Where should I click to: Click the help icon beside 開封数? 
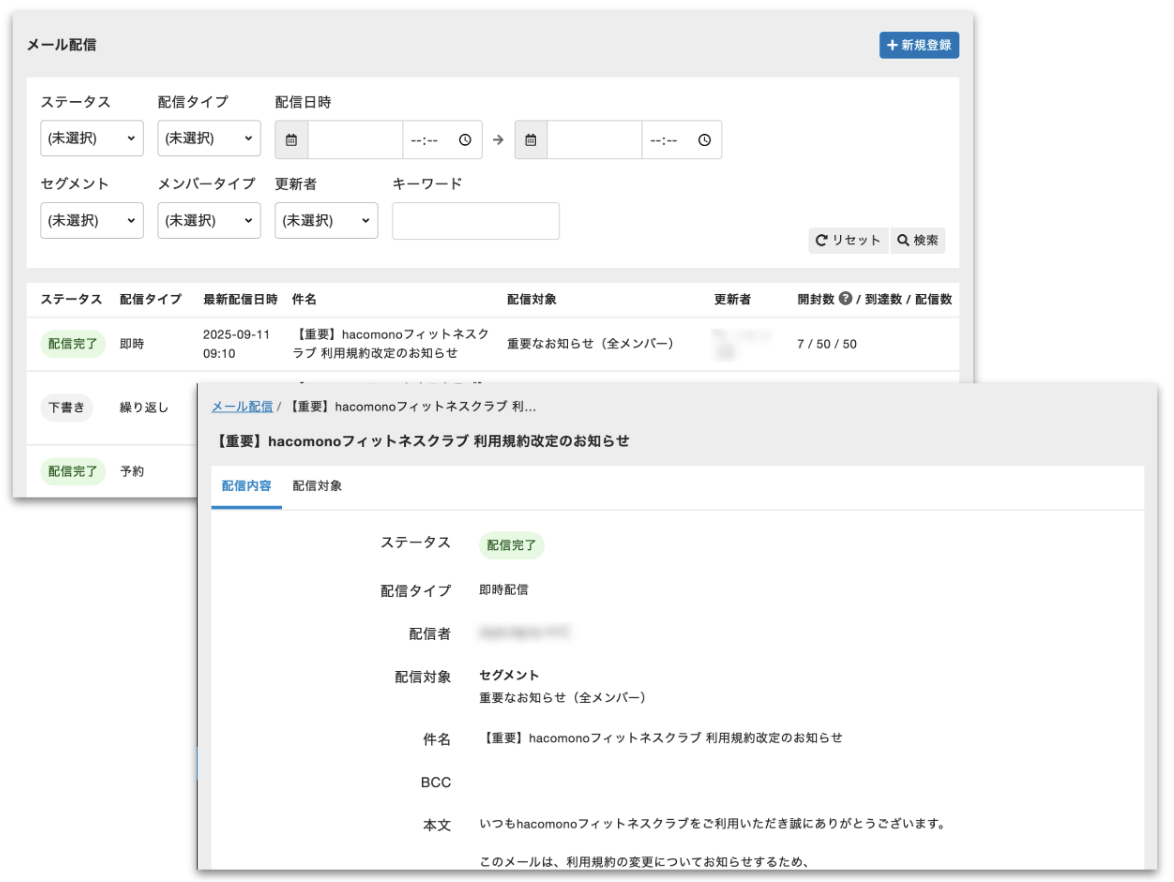click(x=845, y=299)
